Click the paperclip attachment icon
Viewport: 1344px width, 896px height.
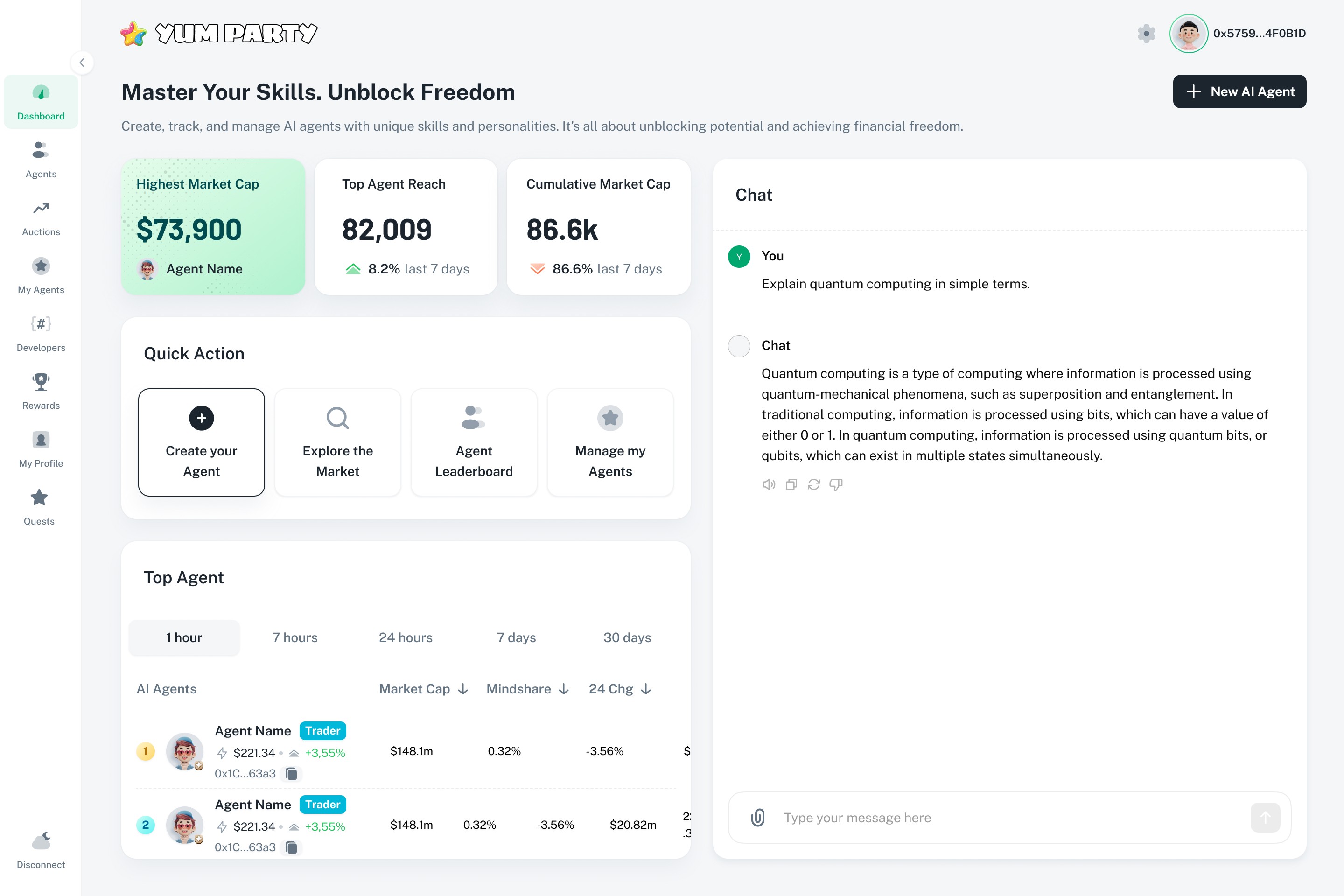(x=757, y=818)
